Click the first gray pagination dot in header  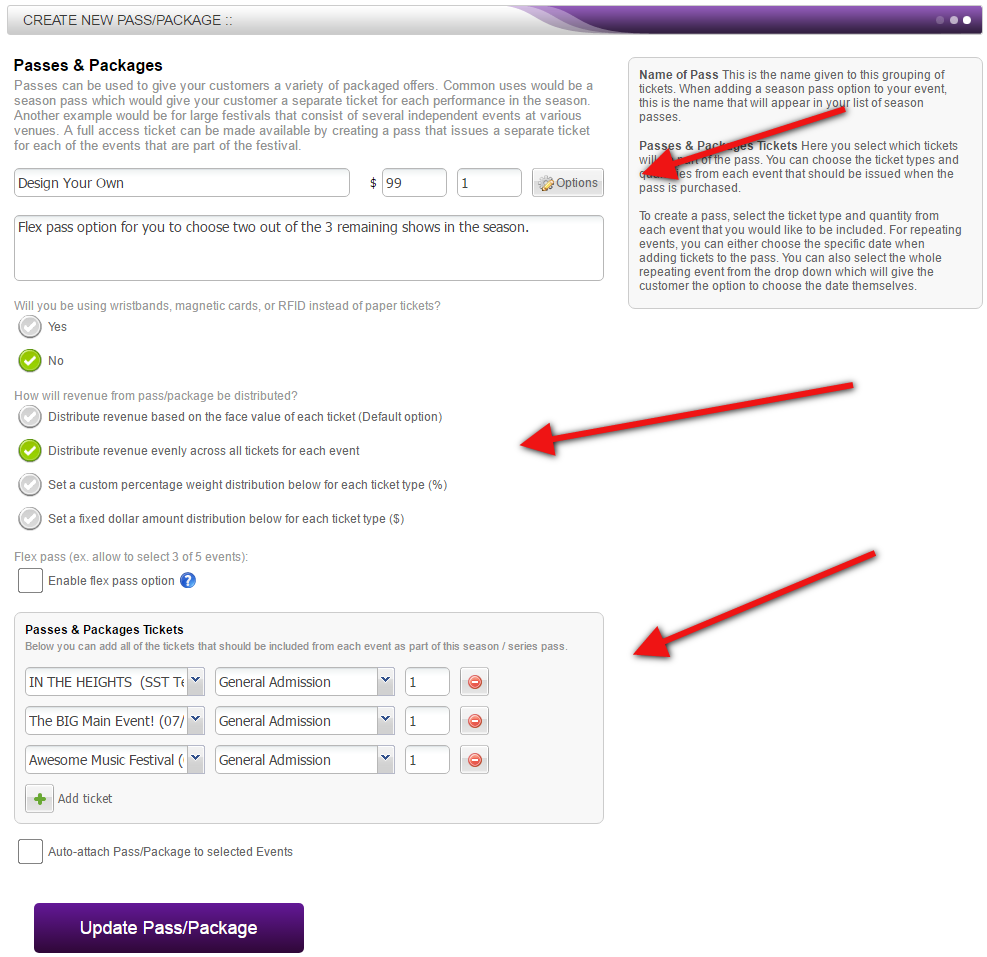click(x=940, y=19)
